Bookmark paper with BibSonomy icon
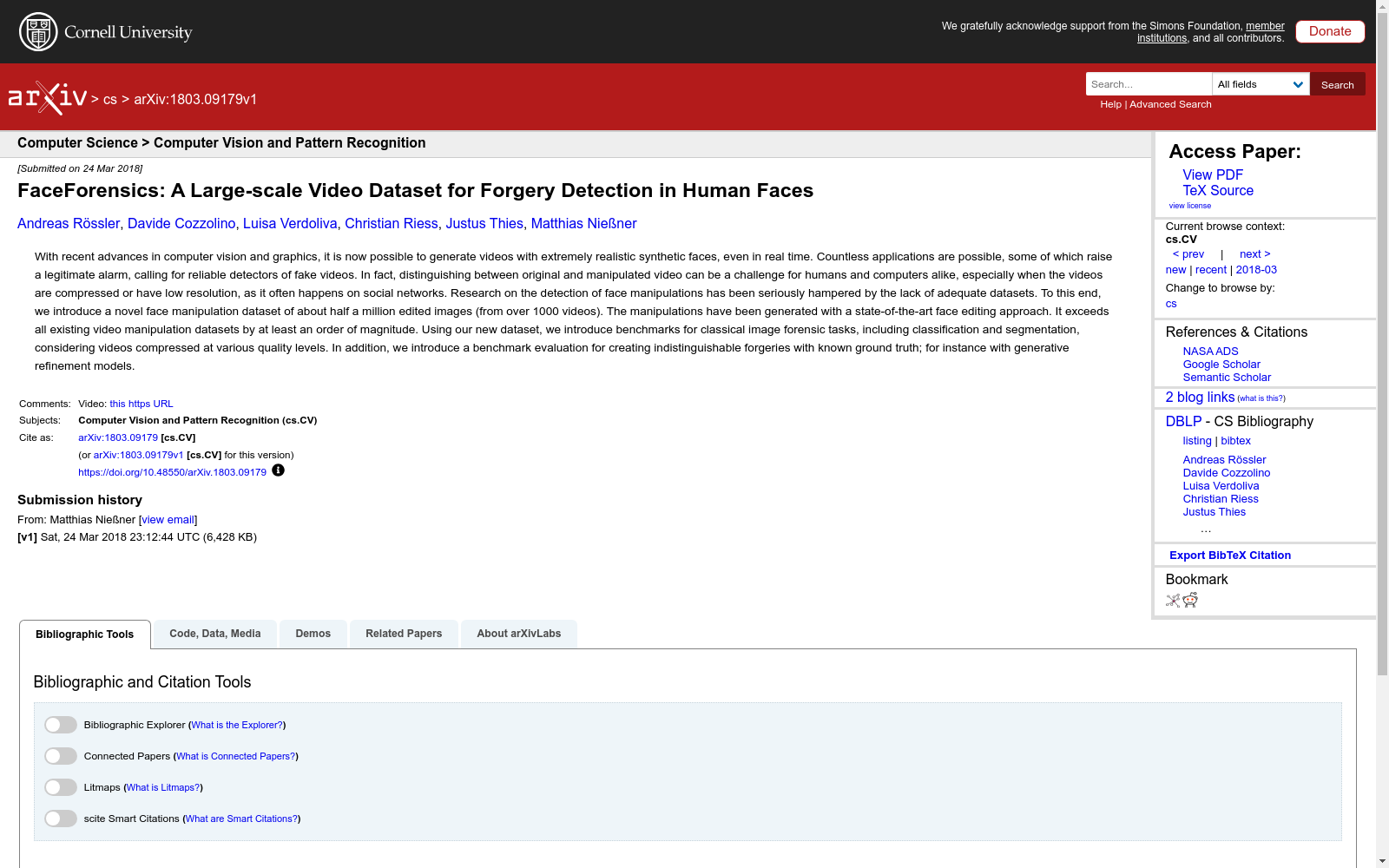The width and height of the screenshot is (1389, 868). [x=1173, y=600]
